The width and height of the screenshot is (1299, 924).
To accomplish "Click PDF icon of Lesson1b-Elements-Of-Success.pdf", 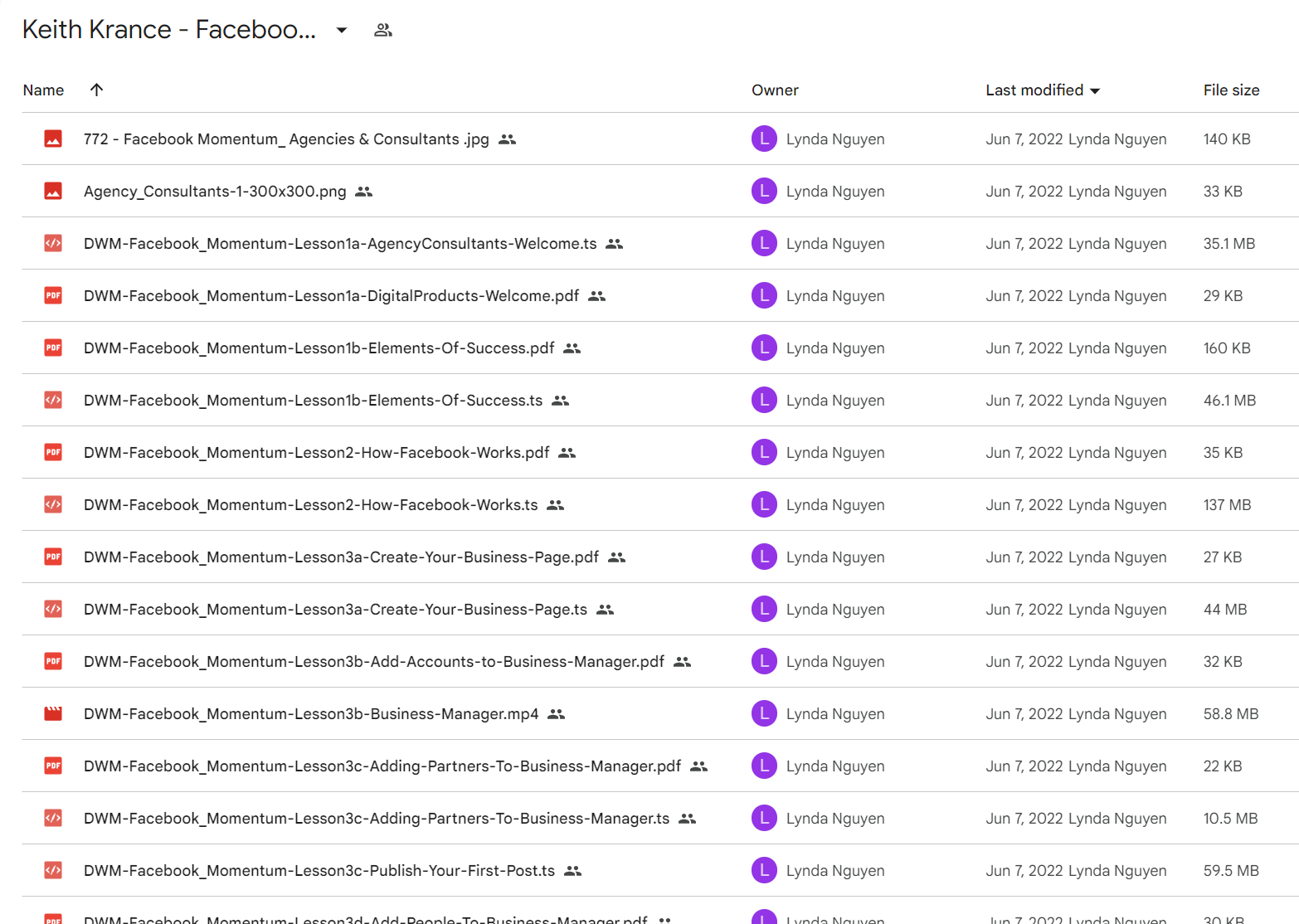I will (x=53, y=348).
